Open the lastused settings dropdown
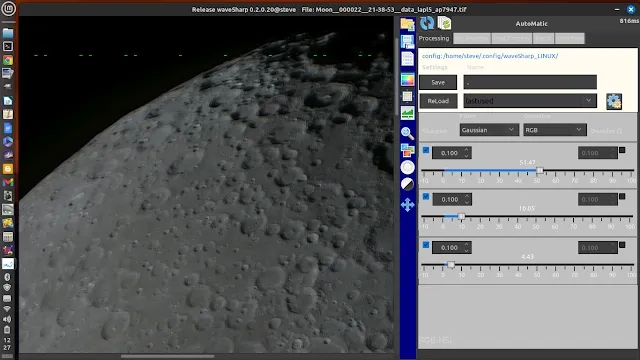Screen dimensions: 640x360 [x=529, y=101]
